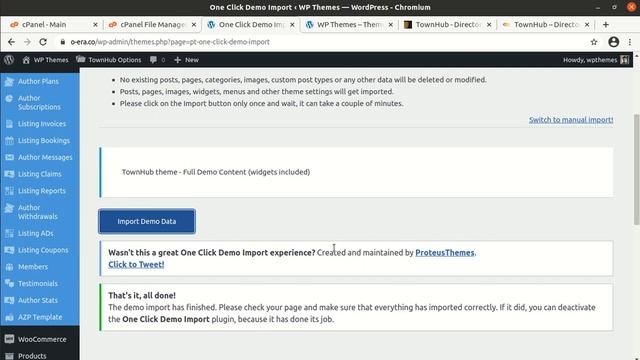Click the WordPress logo in admin bar
This screenshot has height=360, width=640.
tap(9, 60)
